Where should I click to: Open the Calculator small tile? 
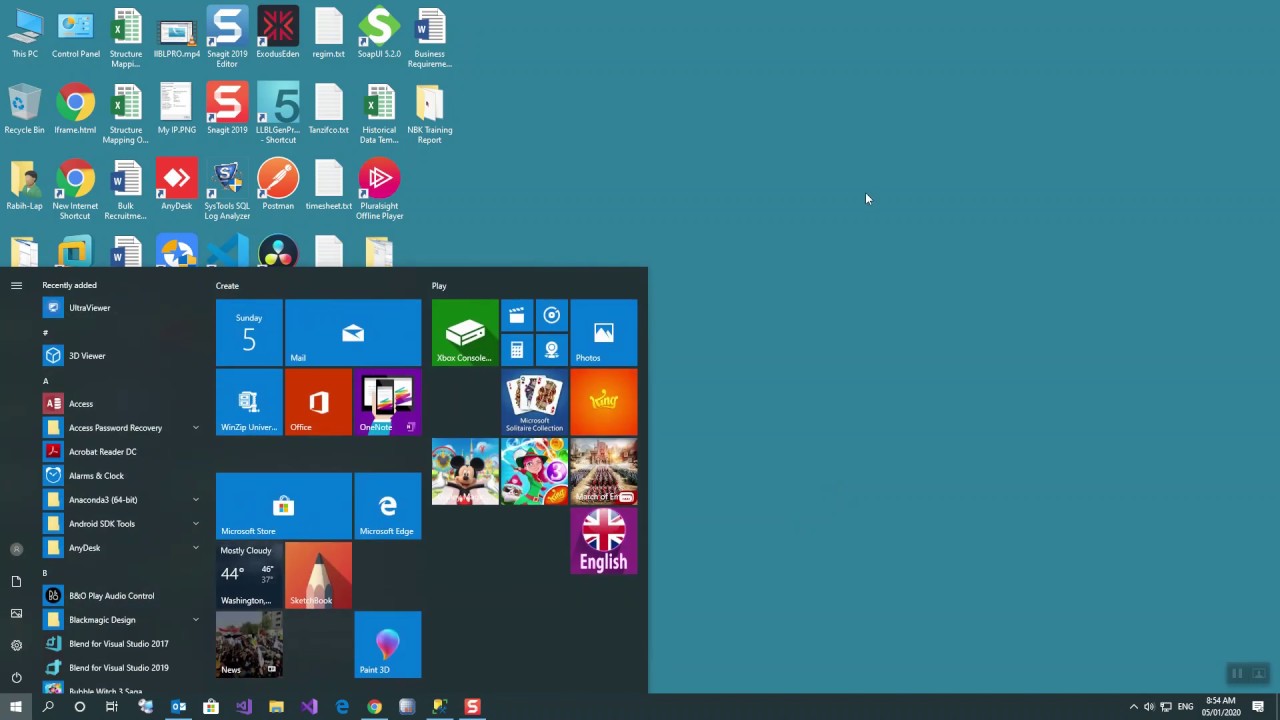[x=517, y=350]
